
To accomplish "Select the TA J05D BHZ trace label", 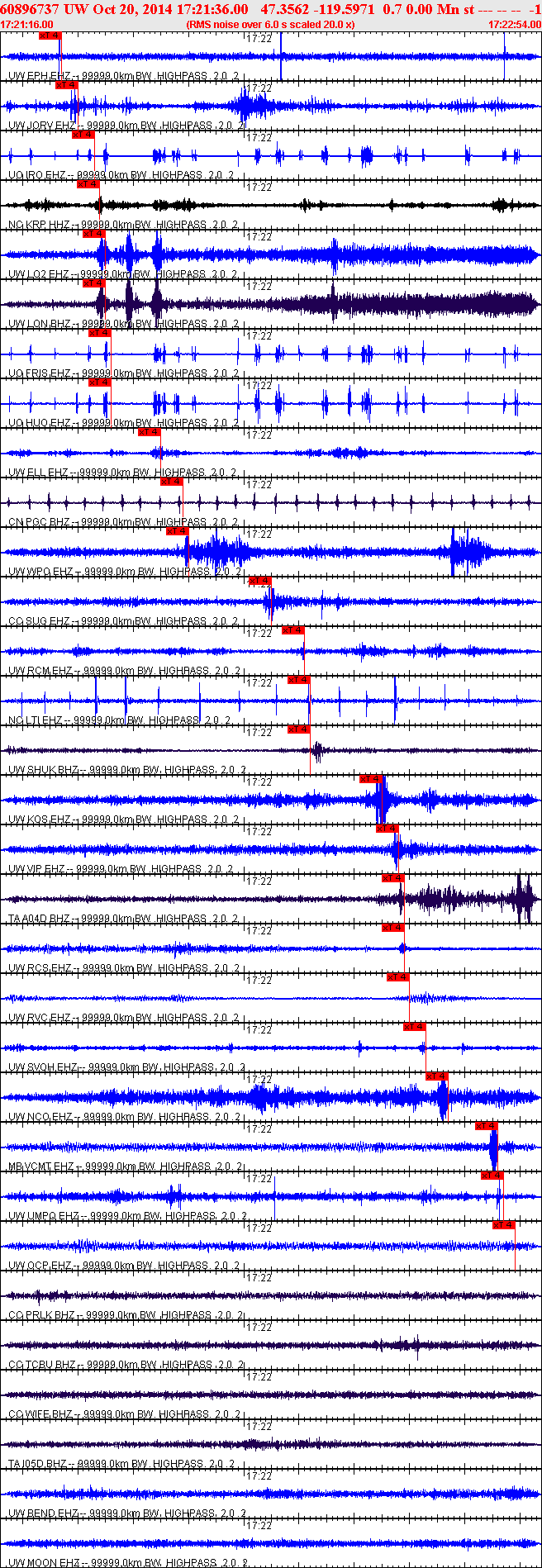I will 122,1464.
